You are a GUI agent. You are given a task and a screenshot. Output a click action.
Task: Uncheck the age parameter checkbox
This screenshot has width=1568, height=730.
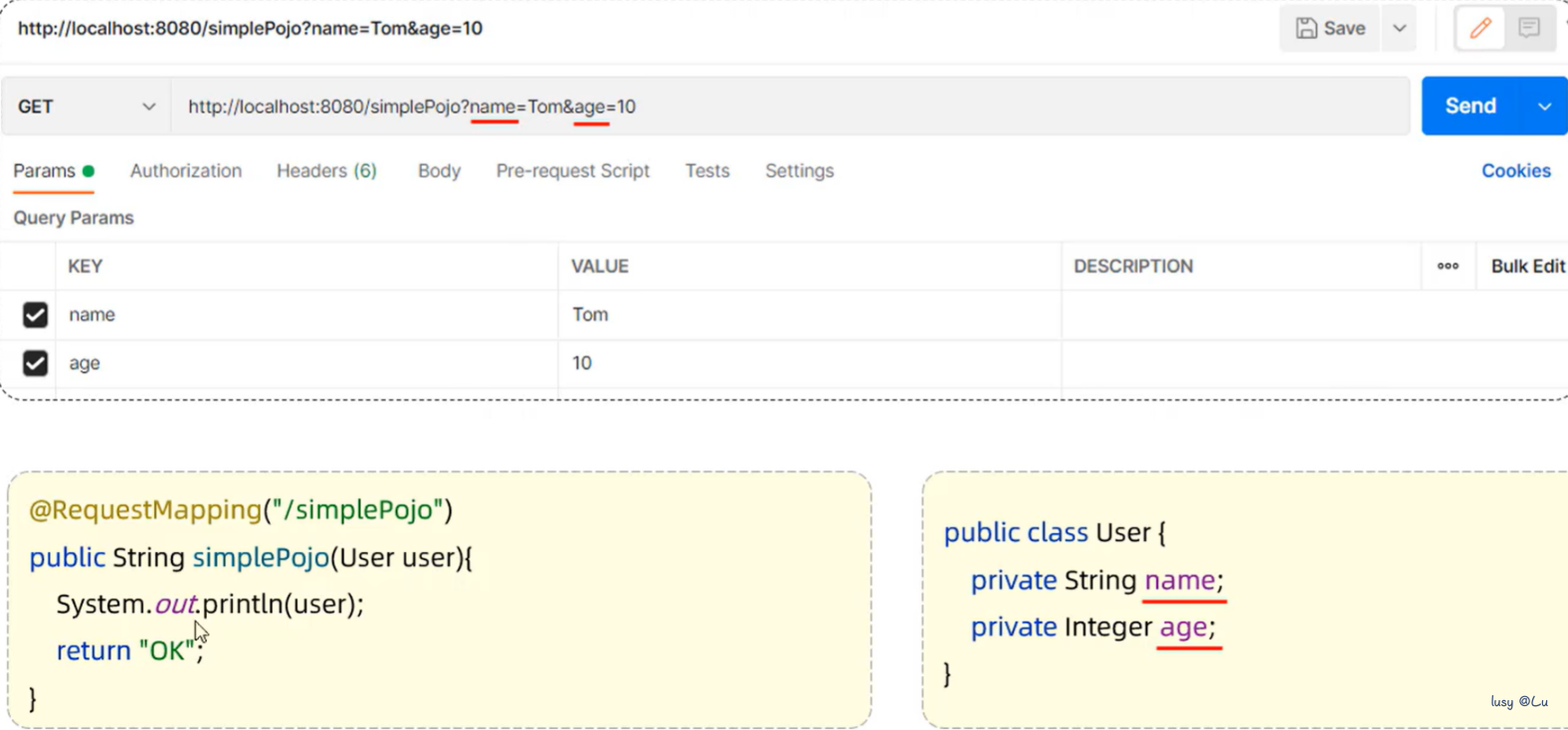point(35,363)
